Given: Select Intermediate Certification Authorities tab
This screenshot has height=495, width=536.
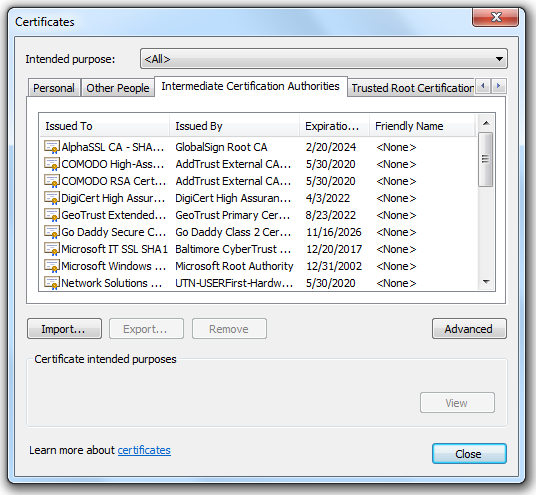Looking at the screenshot, I should (251, 86).
